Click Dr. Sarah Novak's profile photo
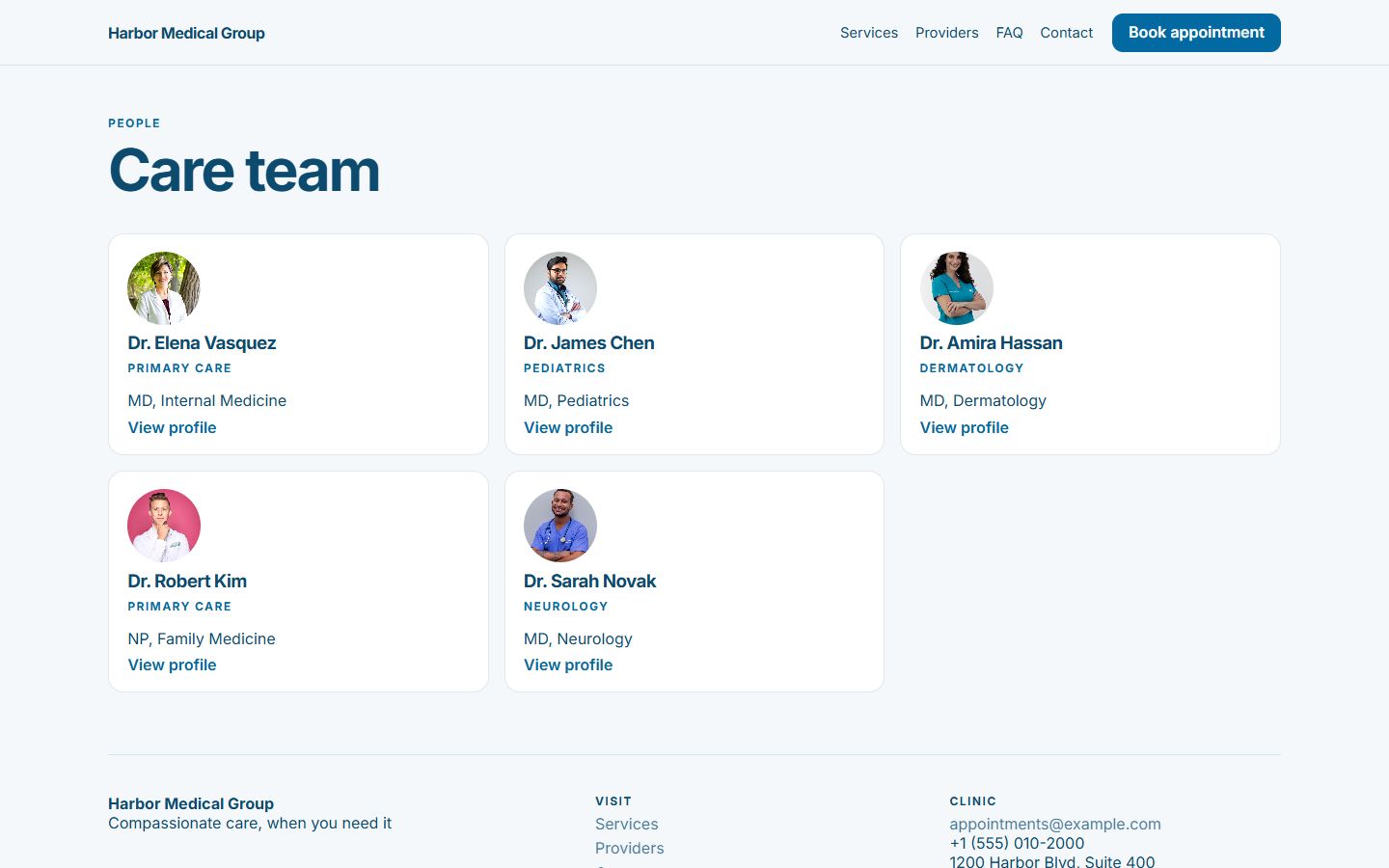1389x868 pixels. click(x=560, y=526)
